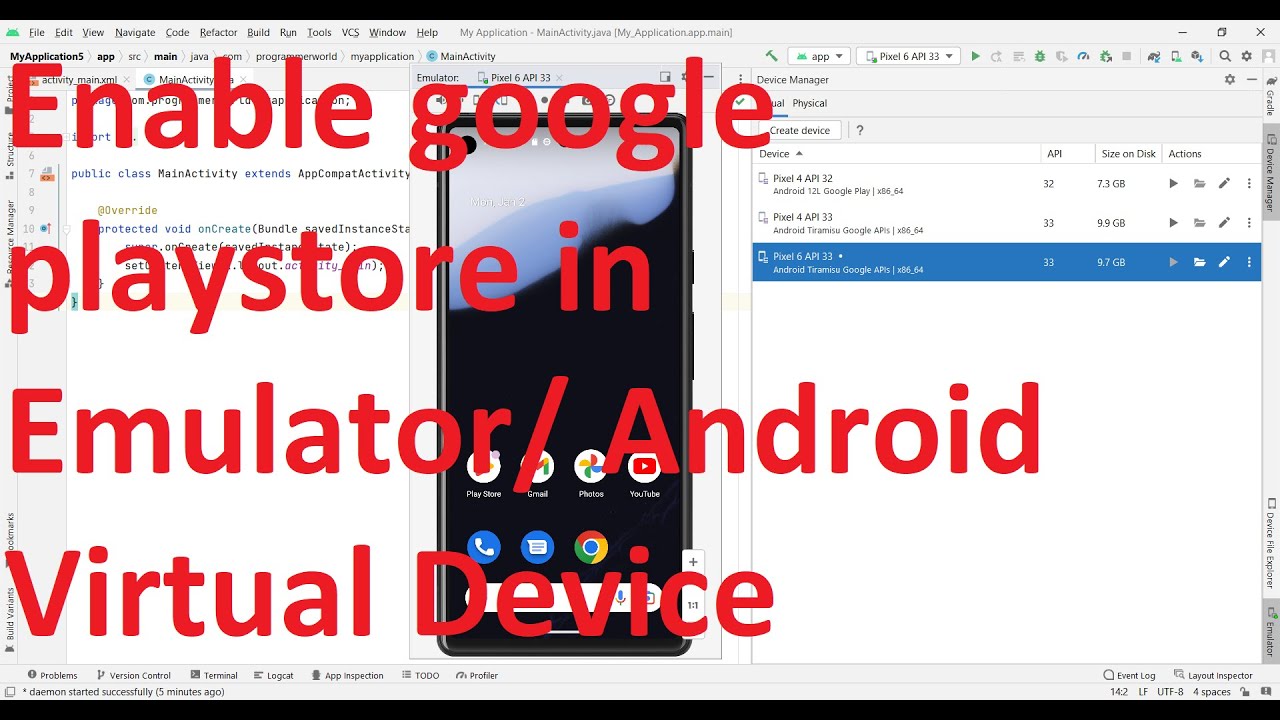
Task: Click the UTF-8 encoding status widget
Action: pyautogui.click(x=1170, y=691)
